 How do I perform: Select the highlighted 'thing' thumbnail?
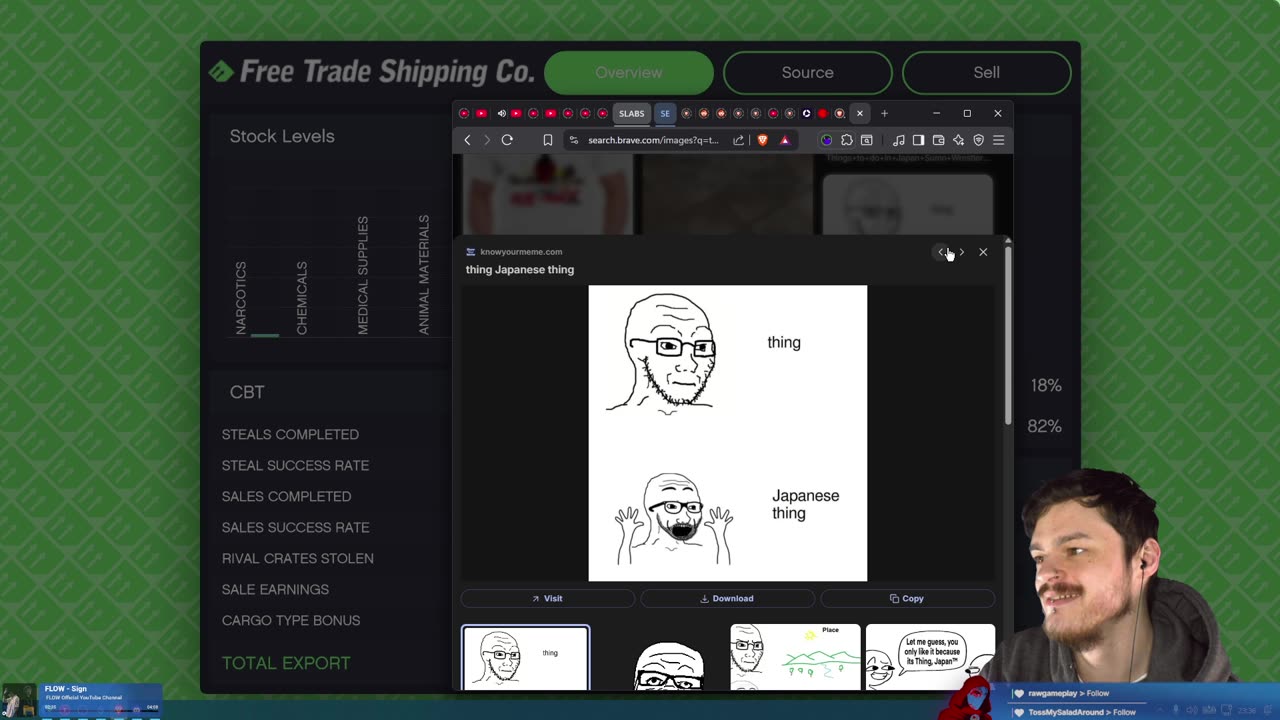[x=526, y=658]
